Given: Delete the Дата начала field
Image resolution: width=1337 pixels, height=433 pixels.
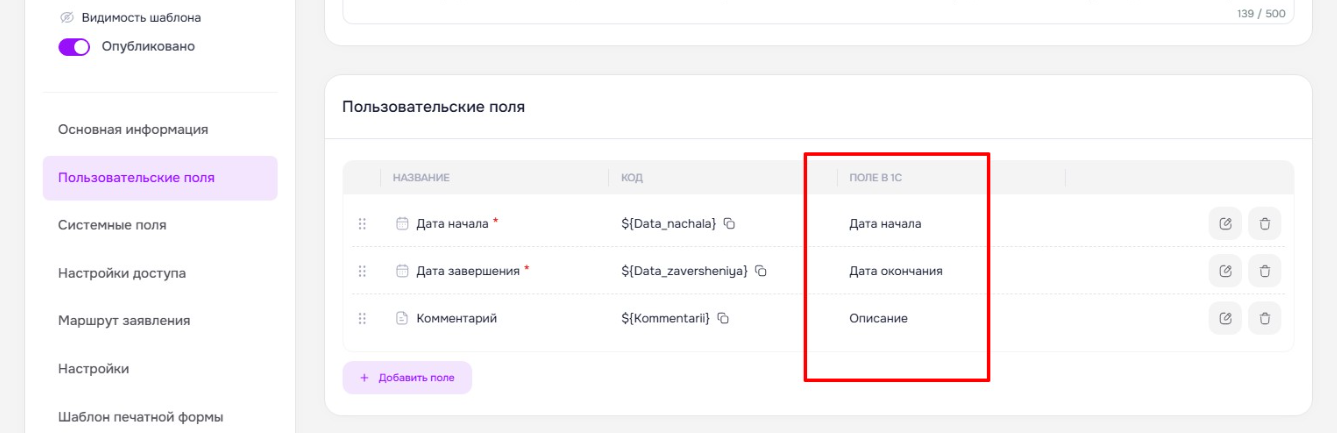Looking at the screenshot, I should pyautogui.click(x=1264, y=223).
